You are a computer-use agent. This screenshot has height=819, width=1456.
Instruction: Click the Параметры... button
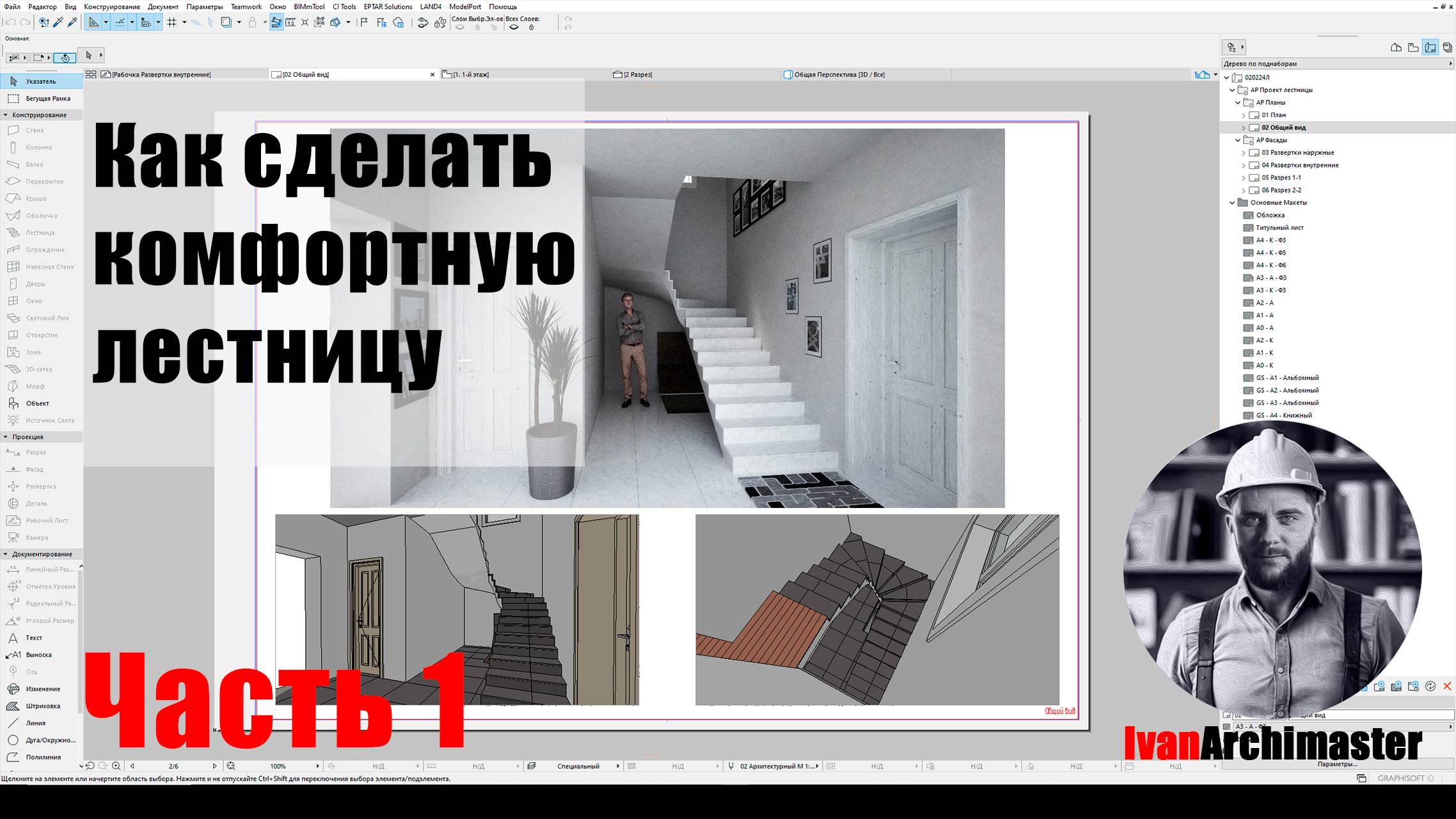pos(1337,764)
